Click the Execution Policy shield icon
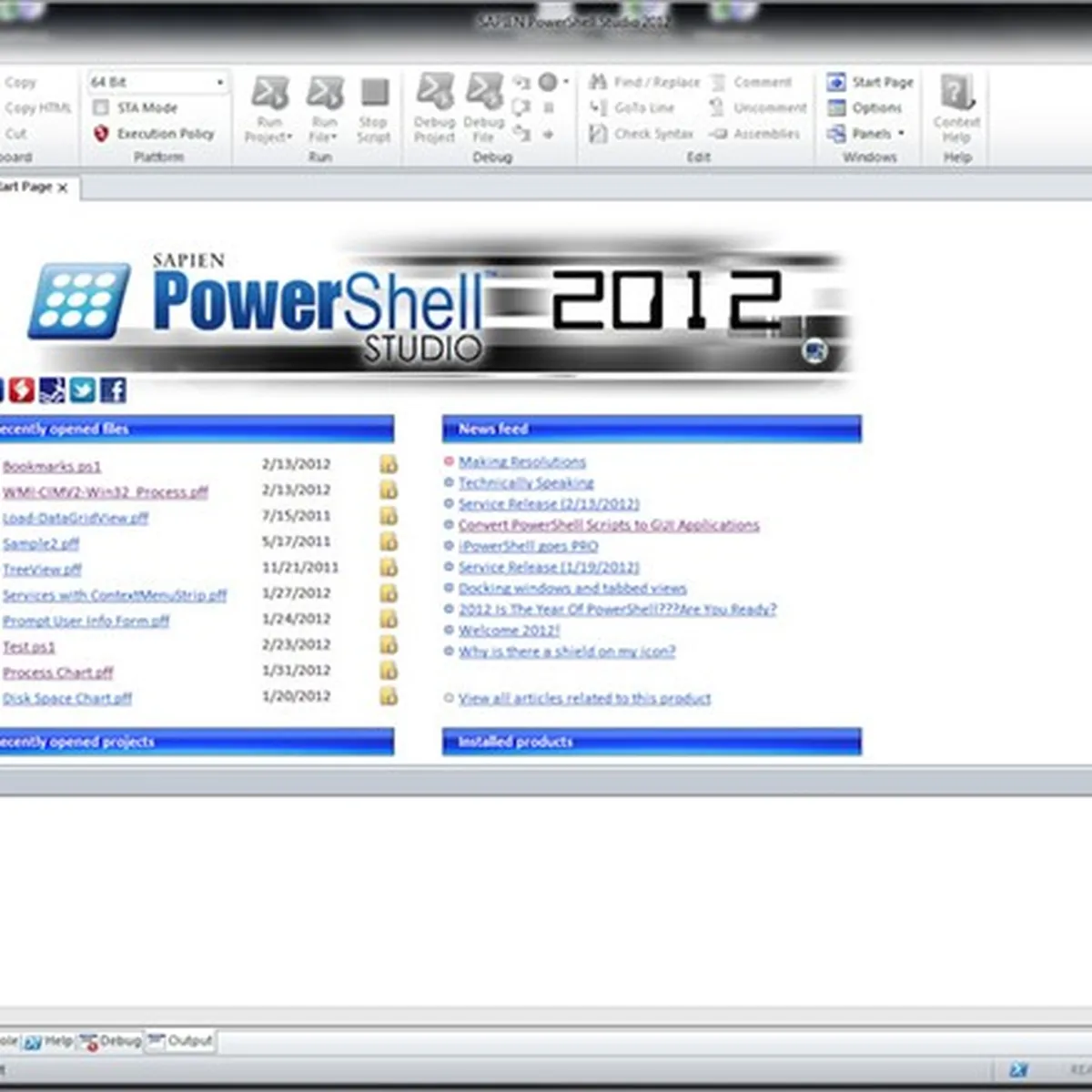The image size is (1092, 1092). [x=101, y=133]
